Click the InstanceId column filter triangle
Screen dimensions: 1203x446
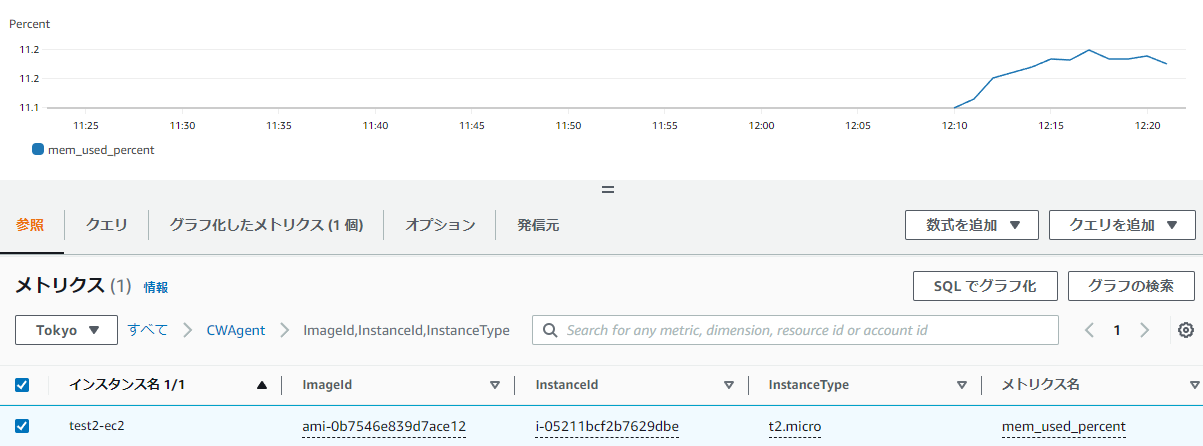728,385
